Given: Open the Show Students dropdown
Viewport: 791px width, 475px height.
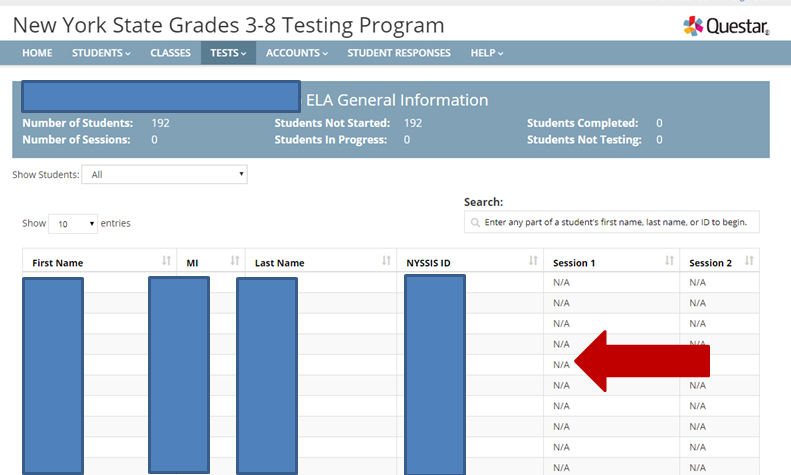Looking at the screenshot, I should point(164,174).
